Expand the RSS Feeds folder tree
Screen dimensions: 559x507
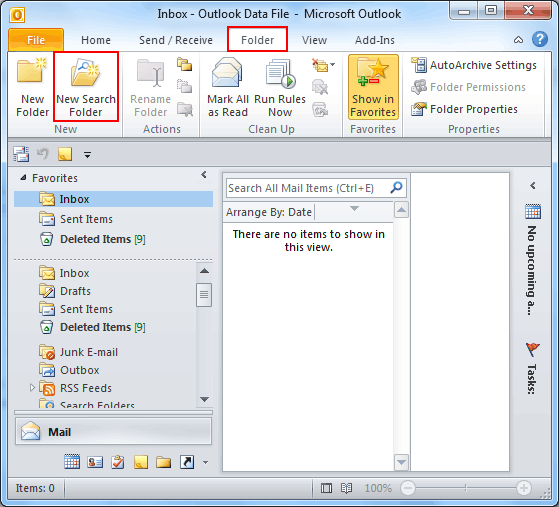point(32,387)
